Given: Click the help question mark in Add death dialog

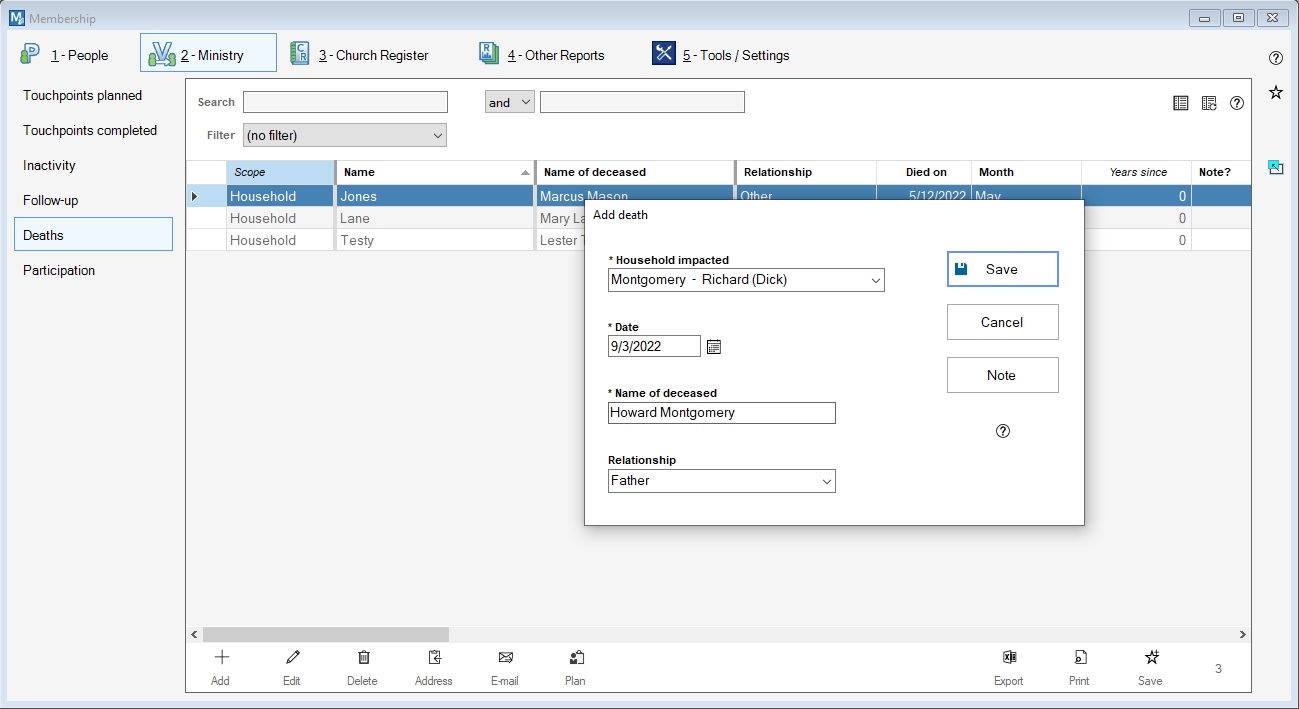Looking at the screenshot, I should coord(1003,431).
